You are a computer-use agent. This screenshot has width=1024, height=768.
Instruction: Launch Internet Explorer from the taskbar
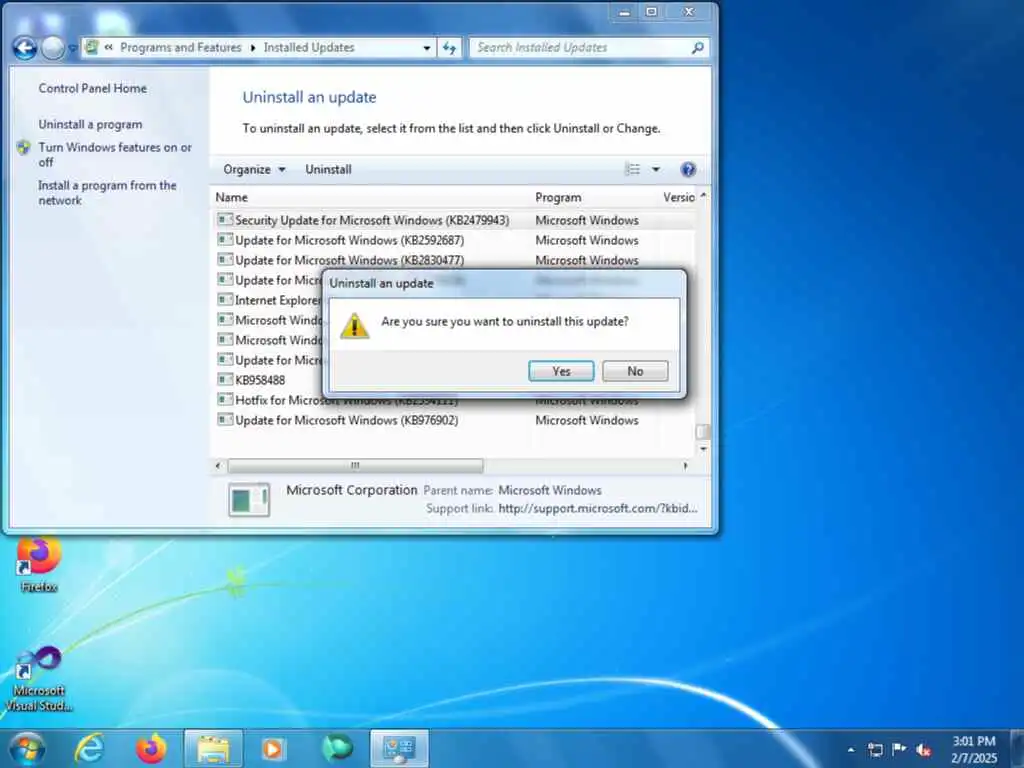[89, 748]
